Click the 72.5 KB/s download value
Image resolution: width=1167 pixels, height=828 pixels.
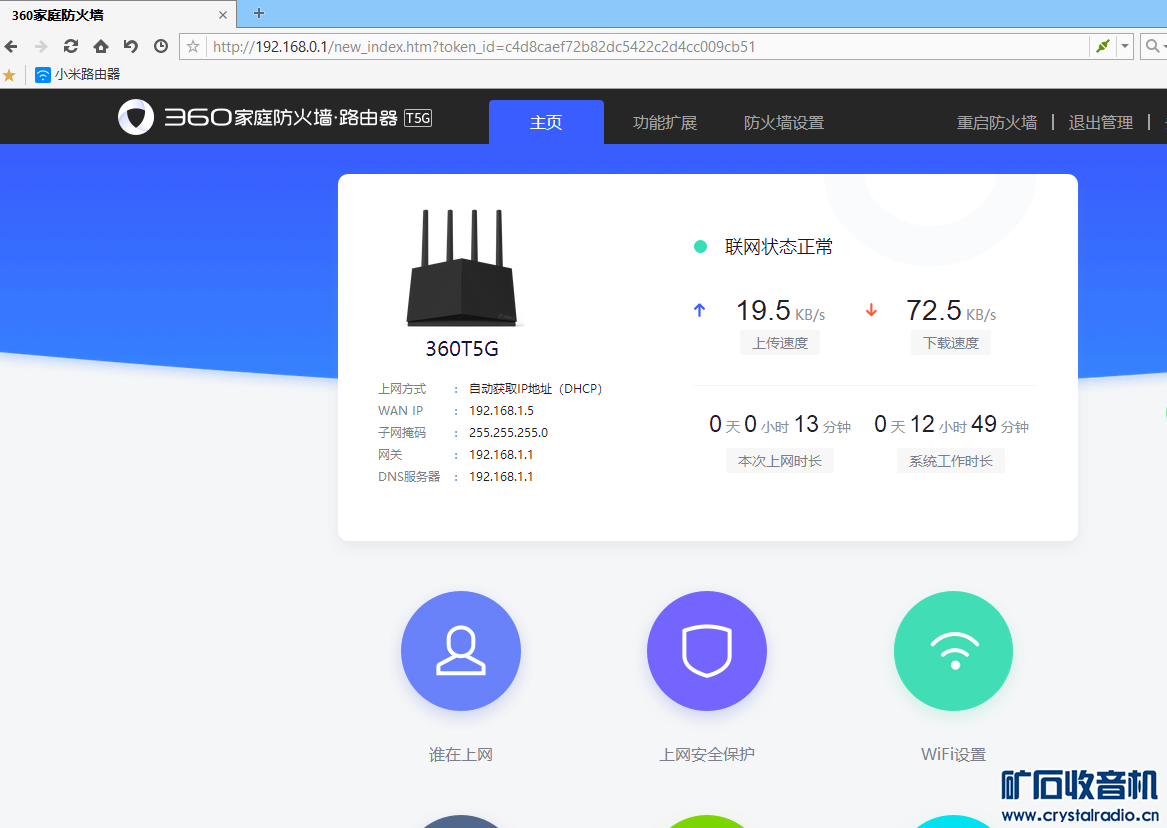click(x=950, y=310)
